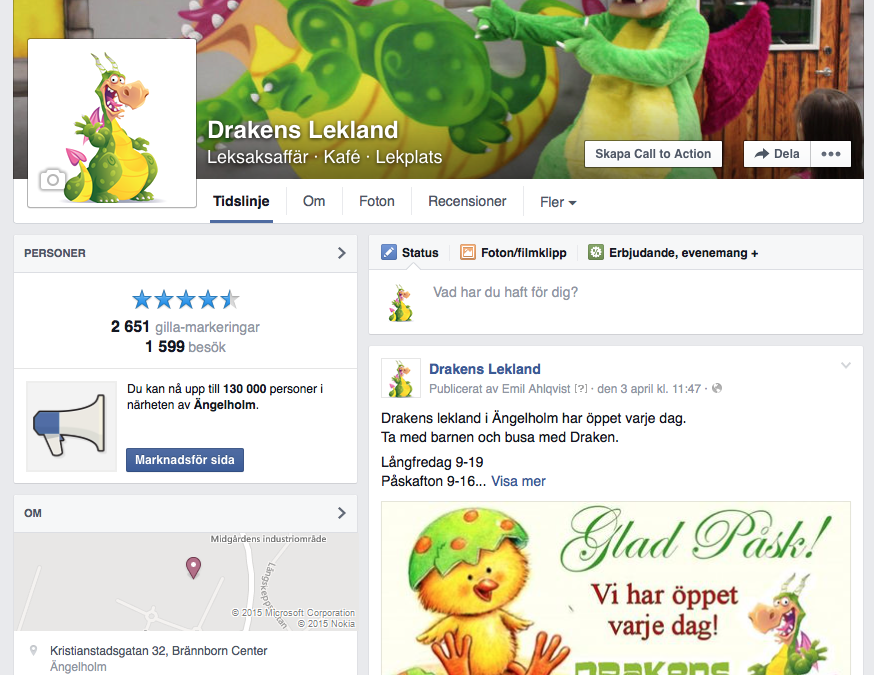Click Skapa Call to Action button
The image size is (874, 675).
coord(653,154)
